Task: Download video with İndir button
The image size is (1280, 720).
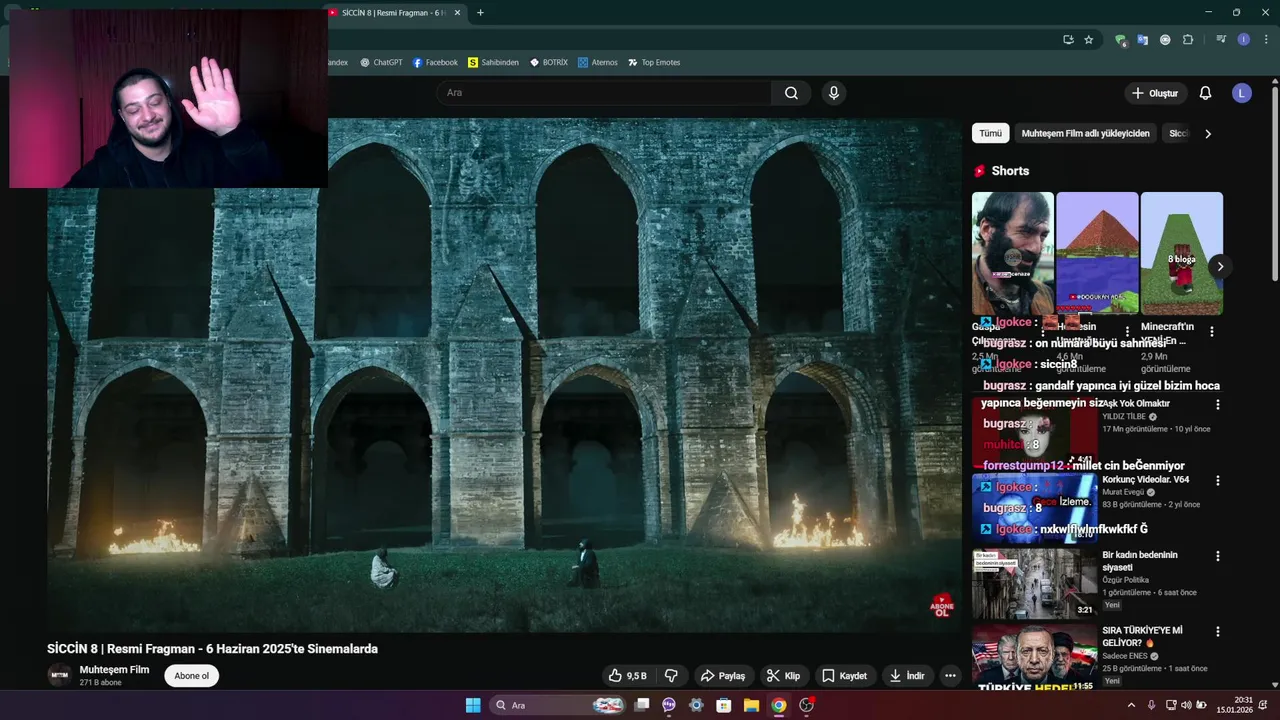Action: click(x=907, y=676)
